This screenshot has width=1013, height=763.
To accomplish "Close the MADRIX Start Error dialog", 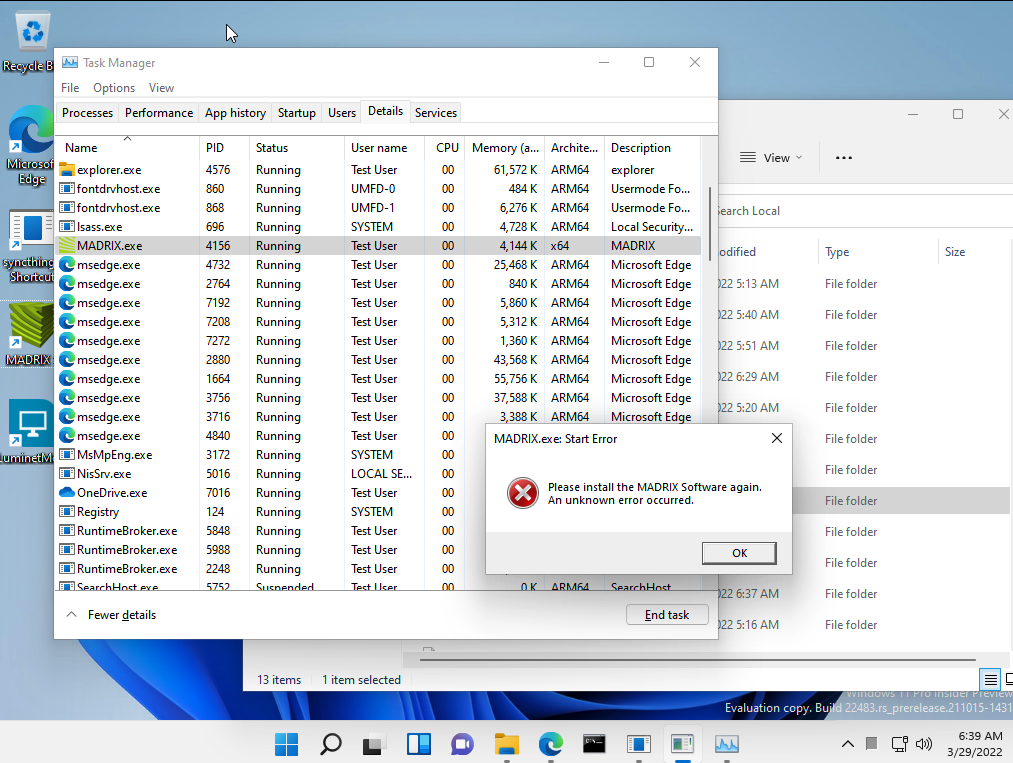I will click(777, 439).
